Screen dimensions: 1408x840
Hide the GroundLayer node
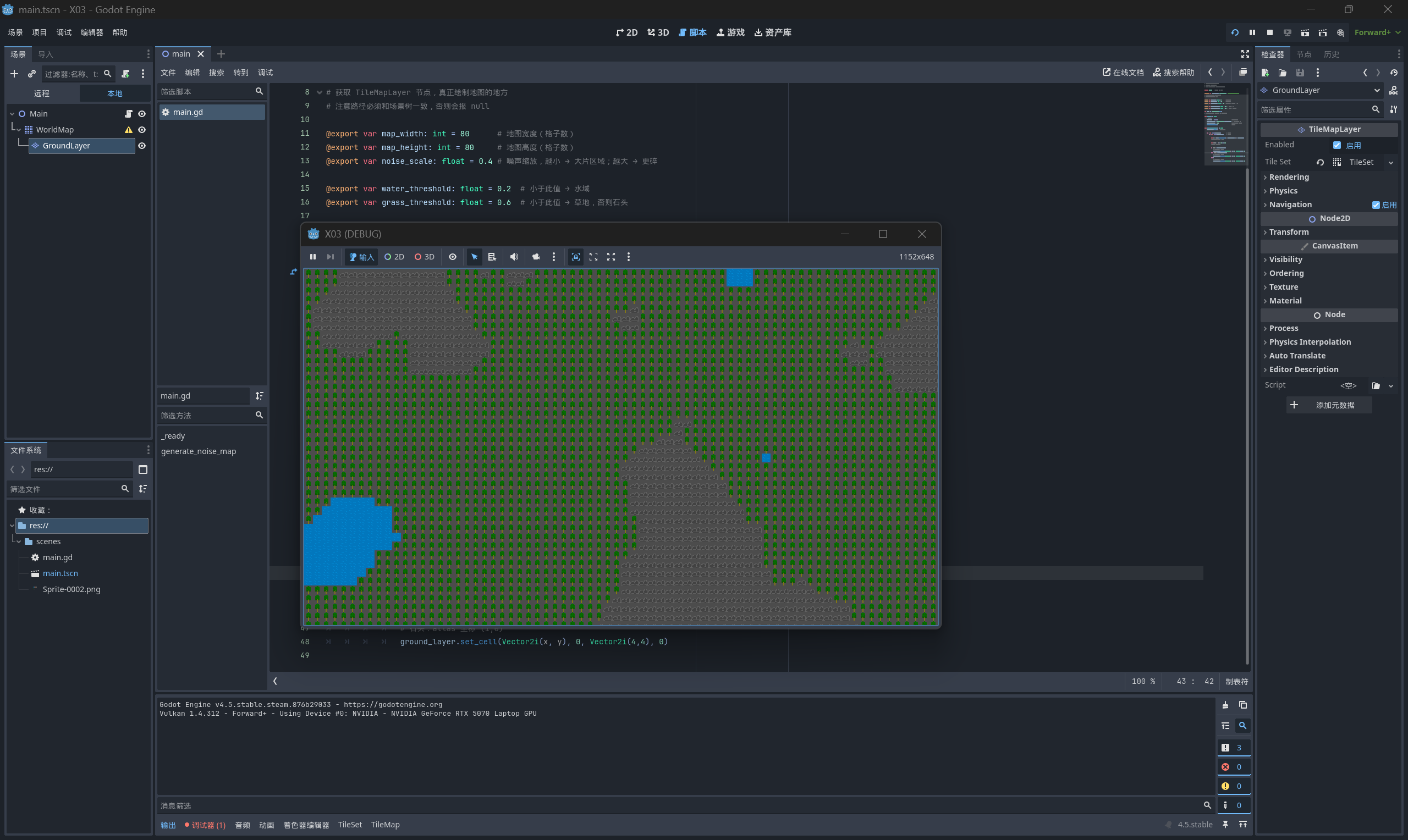[142, 146]
